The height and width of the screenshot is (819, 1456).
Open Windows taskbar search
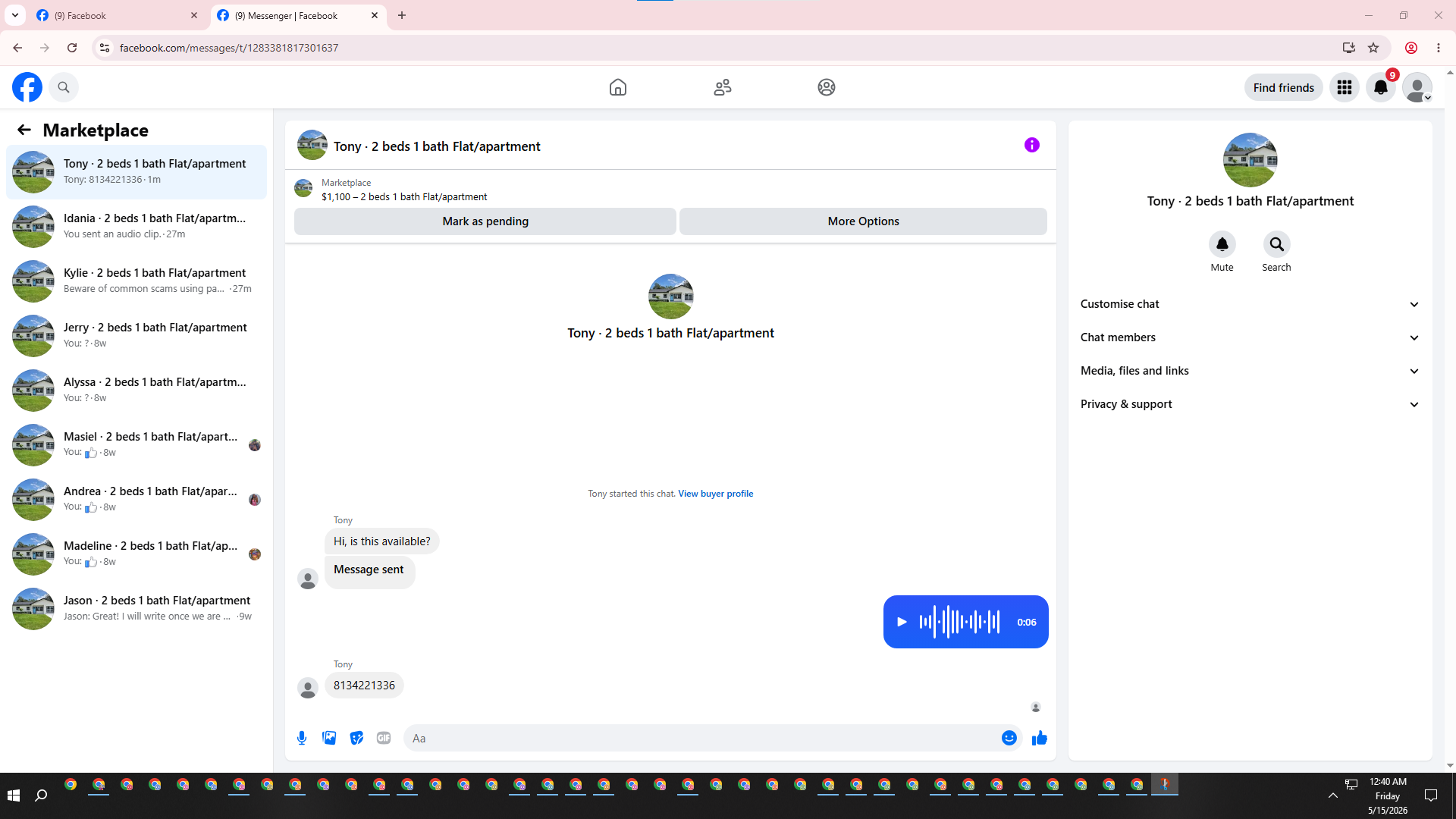(42, 795)
